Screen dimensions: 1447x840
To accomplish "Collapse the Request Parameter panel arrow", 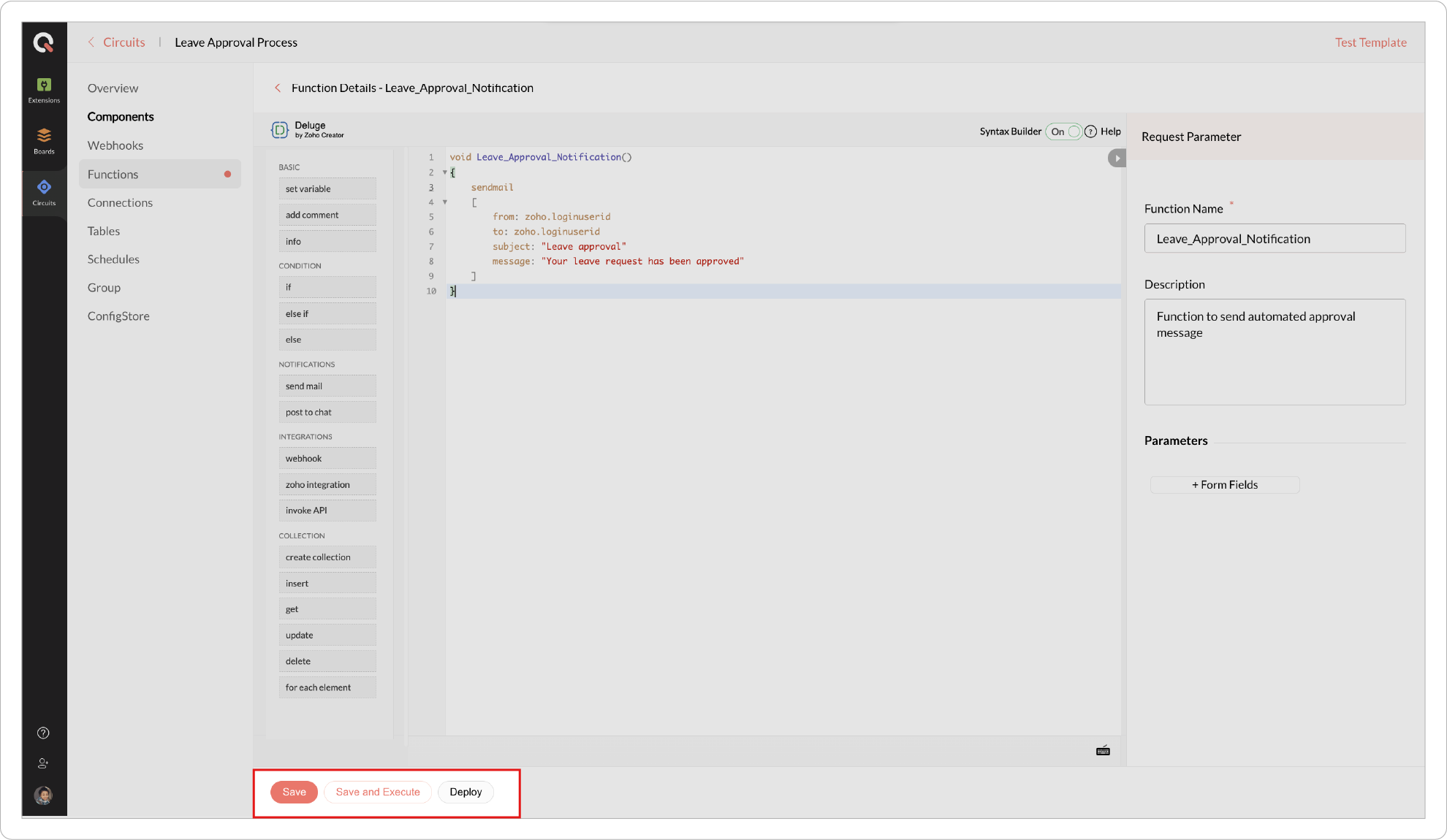I will [x=1117, y=158].
